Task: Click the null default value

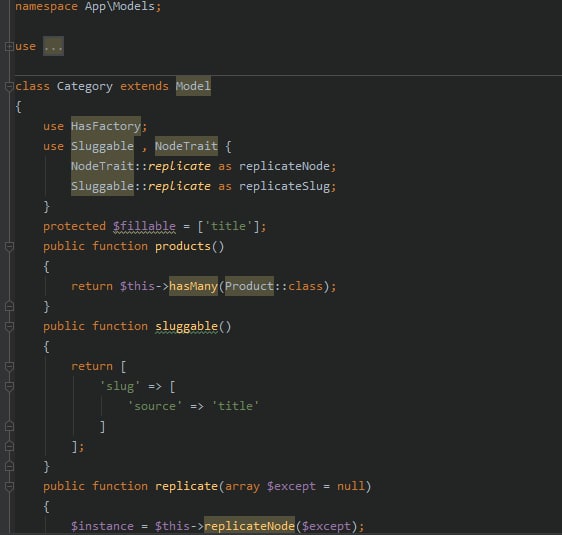Action: 351,487
